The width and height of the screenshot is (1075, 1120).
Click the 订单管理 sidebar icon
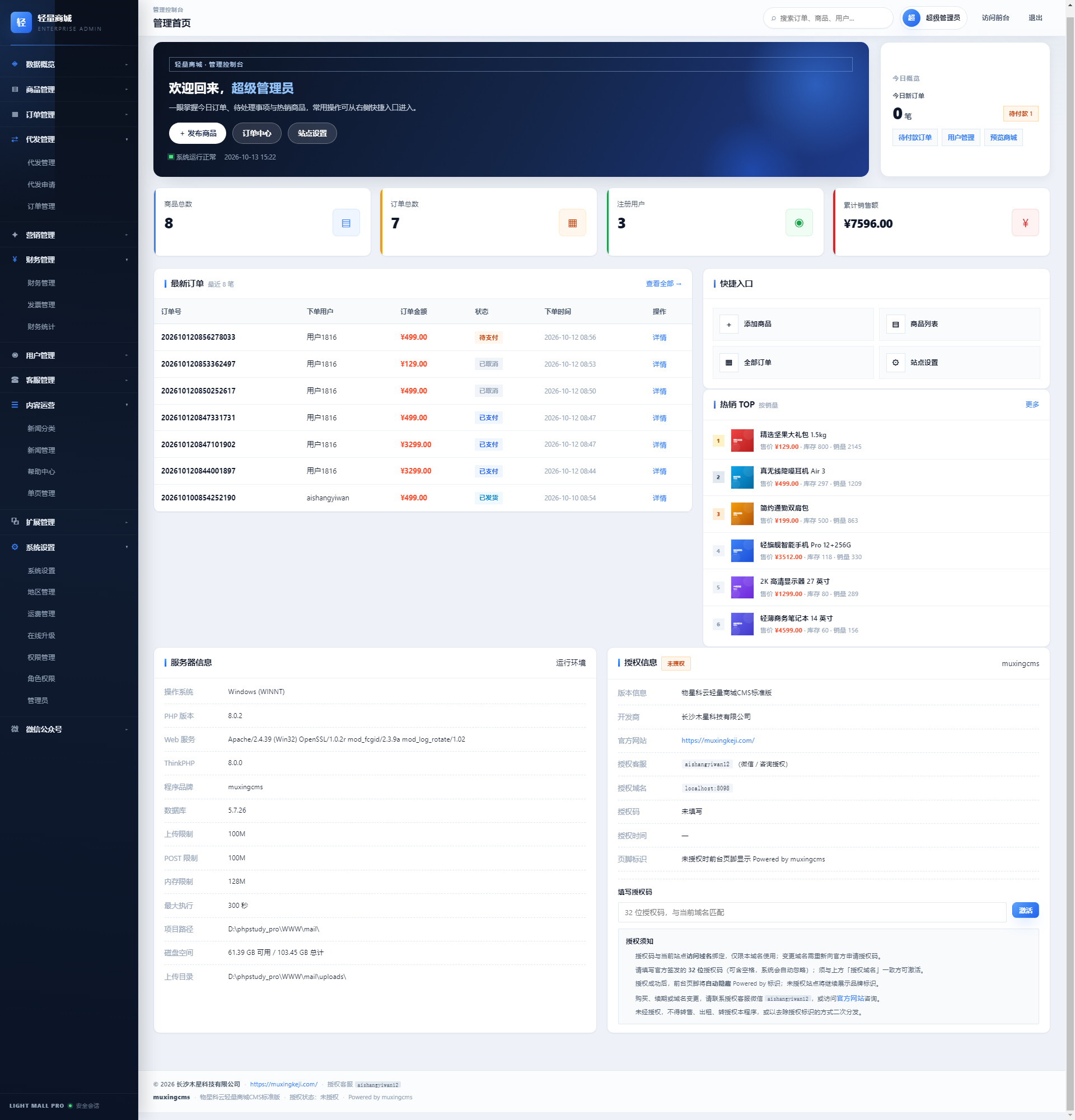[x=15, y=114]
